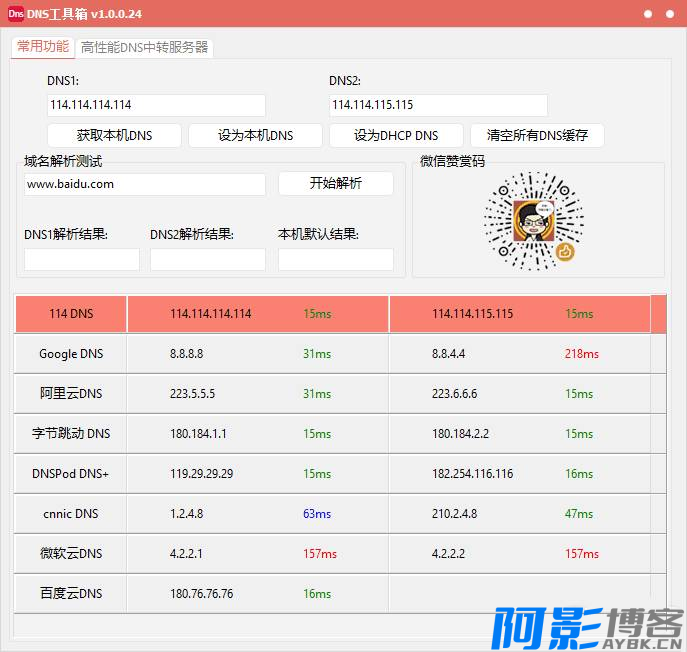The height and width of the screenshot is (652, 687).
Task: Select the 8.8.8.8 address cell
Action: (187, 354)
